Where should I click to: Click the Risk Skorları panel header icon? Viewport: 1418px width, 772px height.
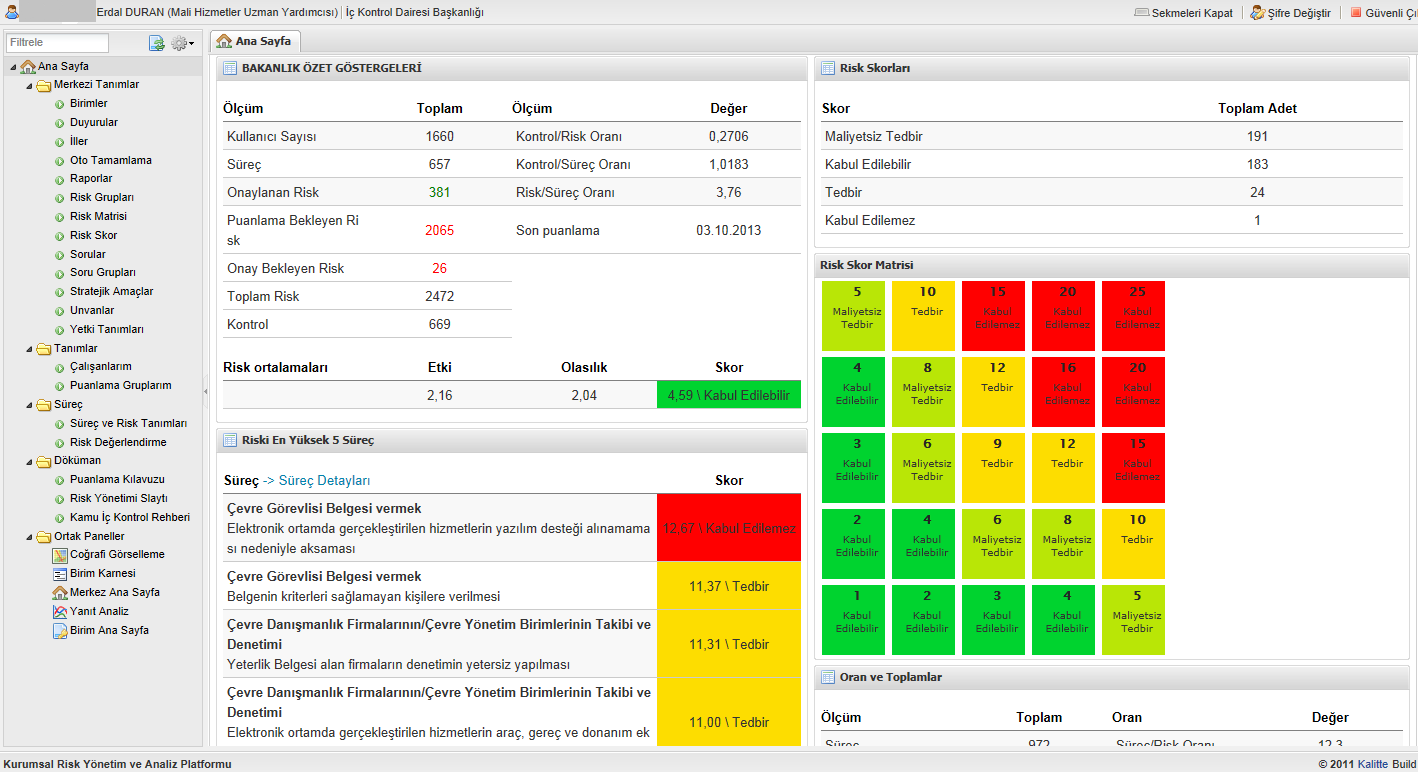[828, 68]
